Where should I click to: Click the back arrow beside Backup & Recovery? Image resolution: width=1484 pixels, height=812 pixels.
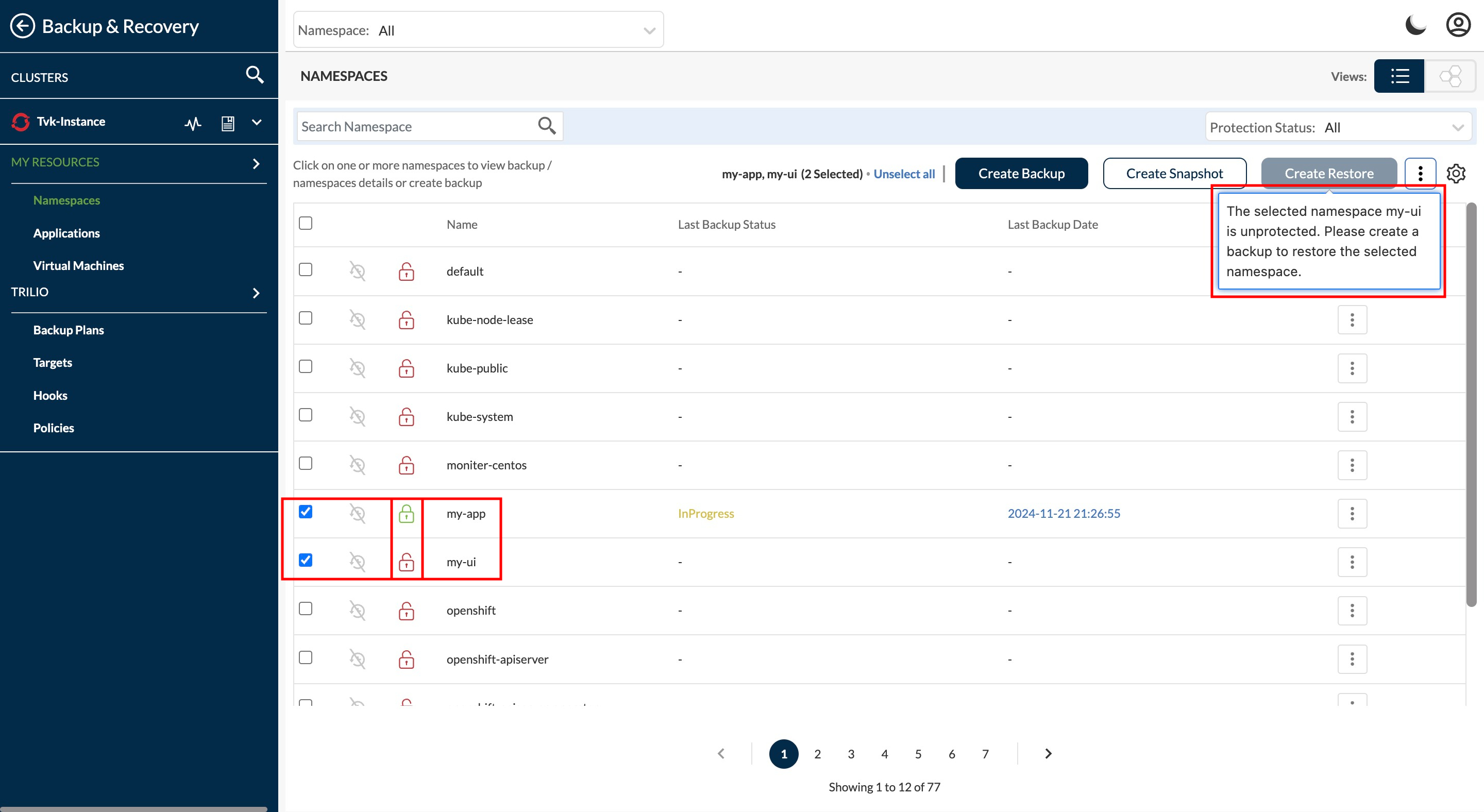(23, 26)
